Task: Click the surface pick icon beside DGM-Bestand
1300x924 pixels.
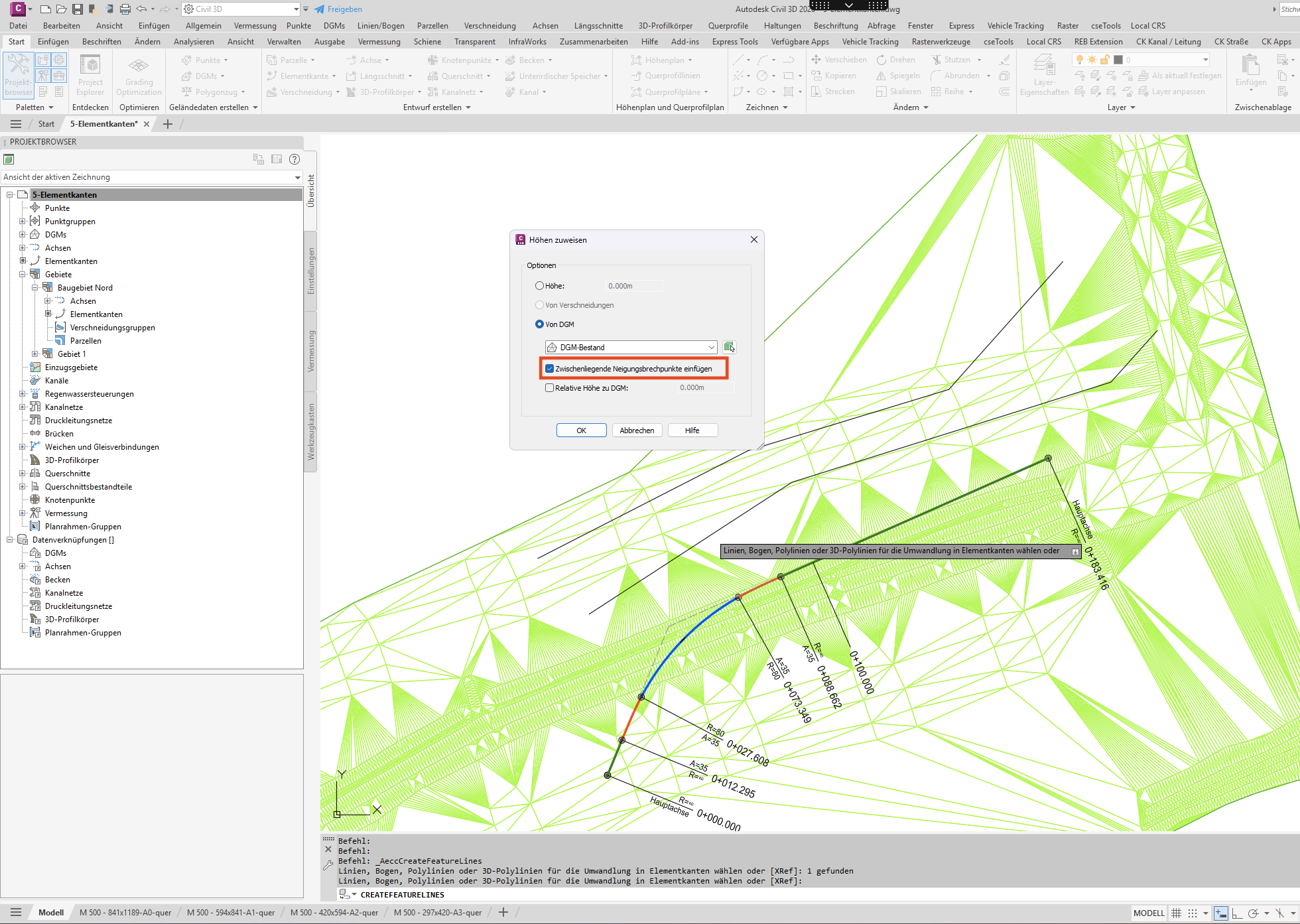Action: click(729, 347)
